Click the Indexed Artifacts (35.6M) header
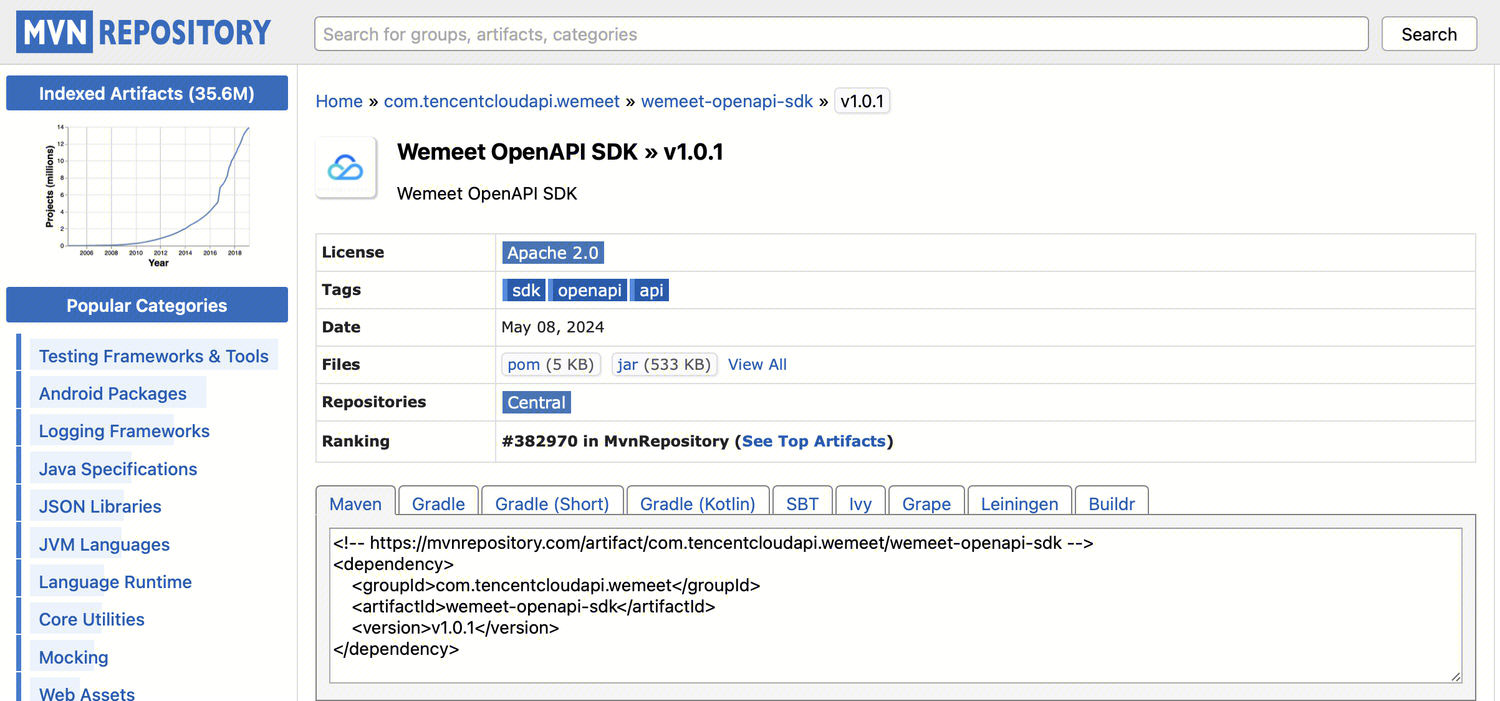1500x701 pixels. tap(147, 93)
